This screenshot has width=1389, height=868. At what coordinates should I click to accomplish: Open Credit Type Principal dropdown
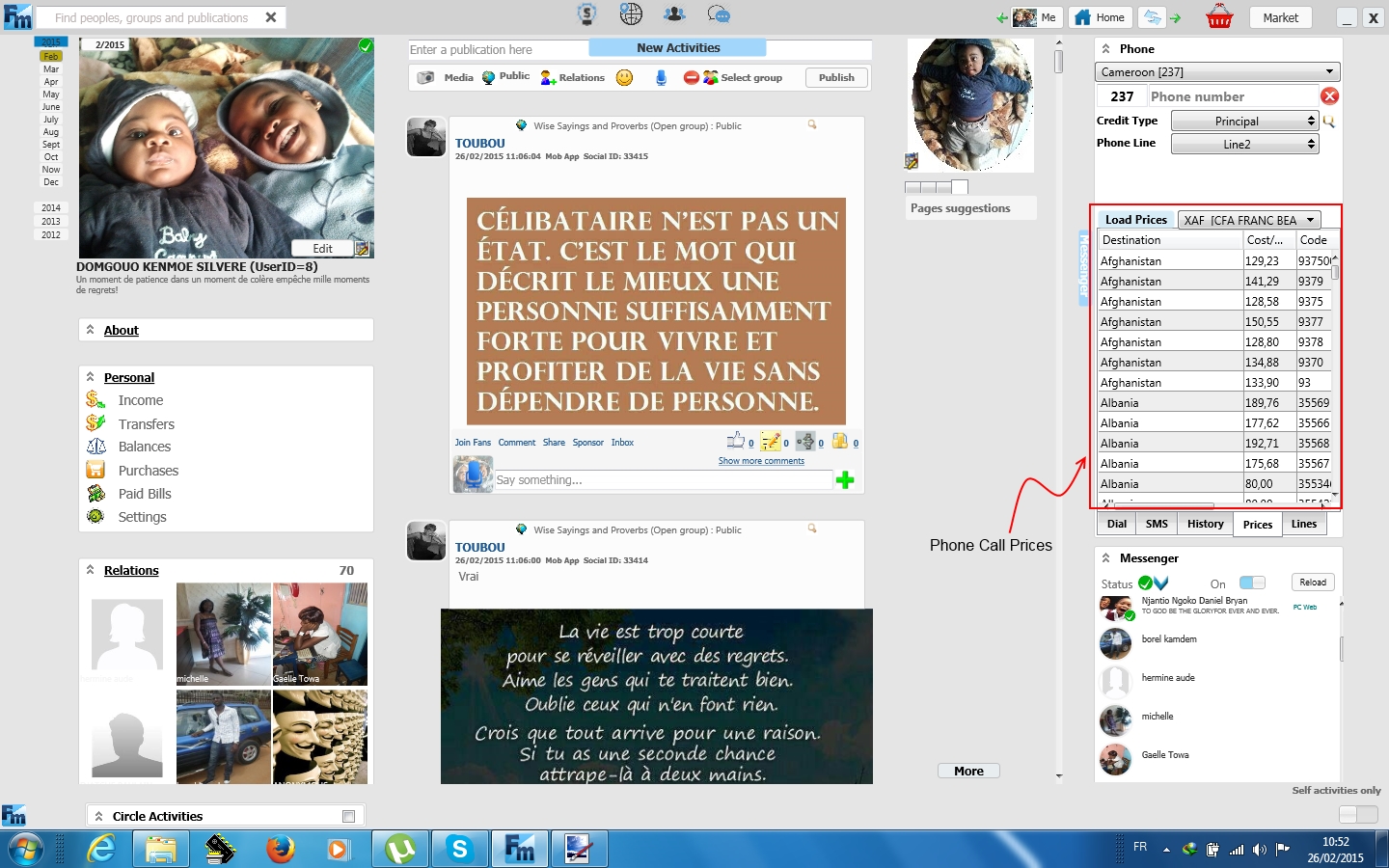click(1244, 121)
